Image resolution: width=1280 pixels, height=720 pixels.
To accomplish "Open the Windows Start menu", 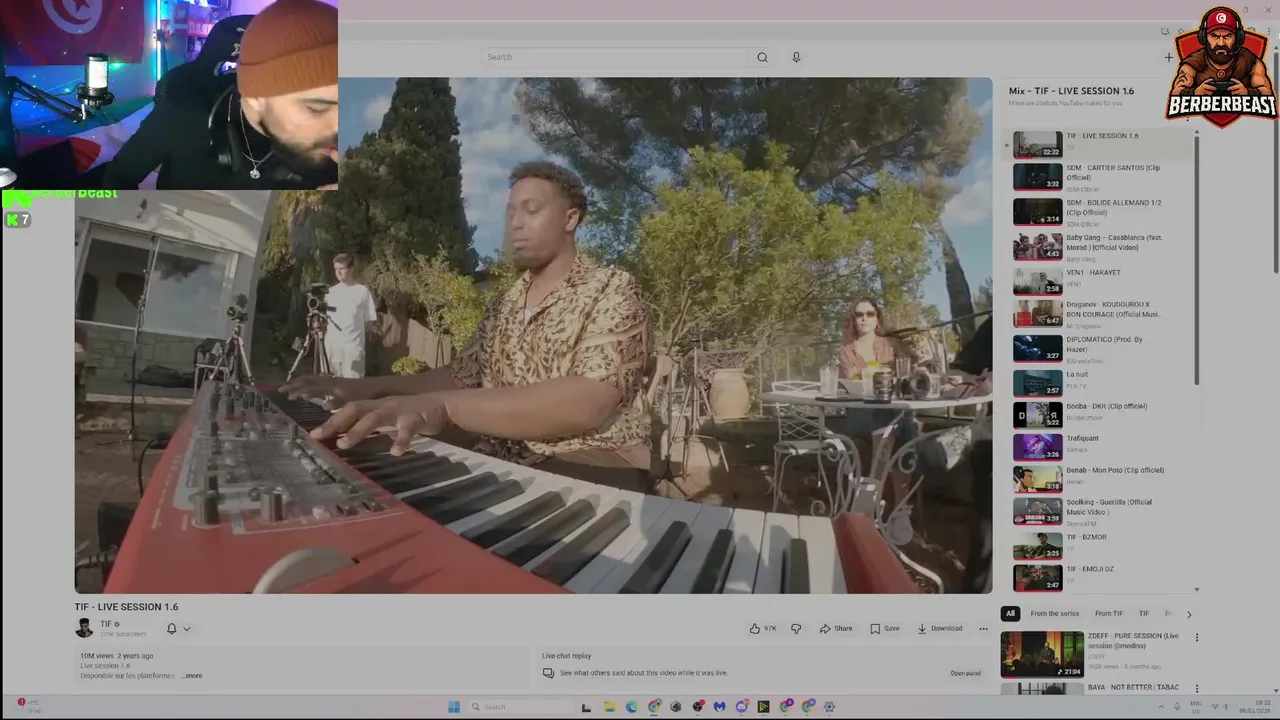I will pyautogui.click(x=453, y=707).
